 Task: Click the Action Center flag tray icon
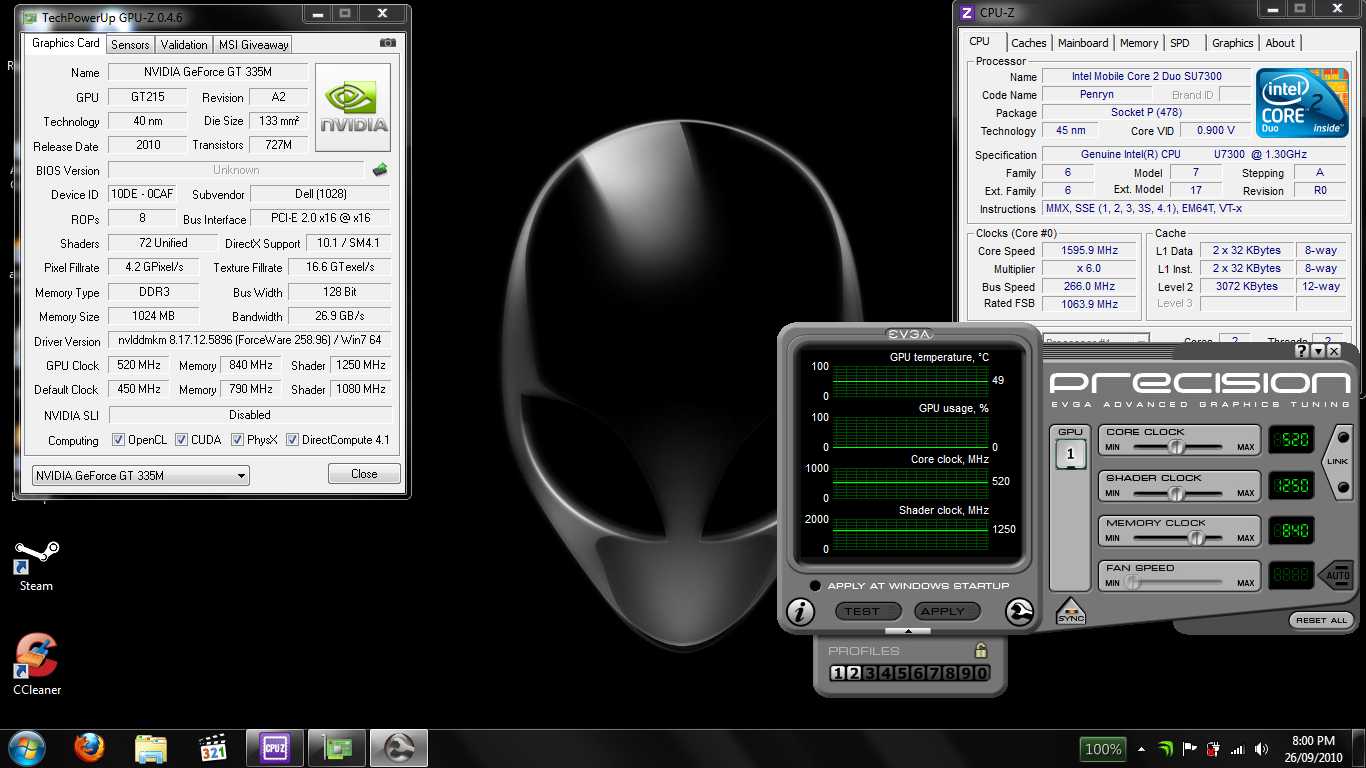coord(1190,749)
